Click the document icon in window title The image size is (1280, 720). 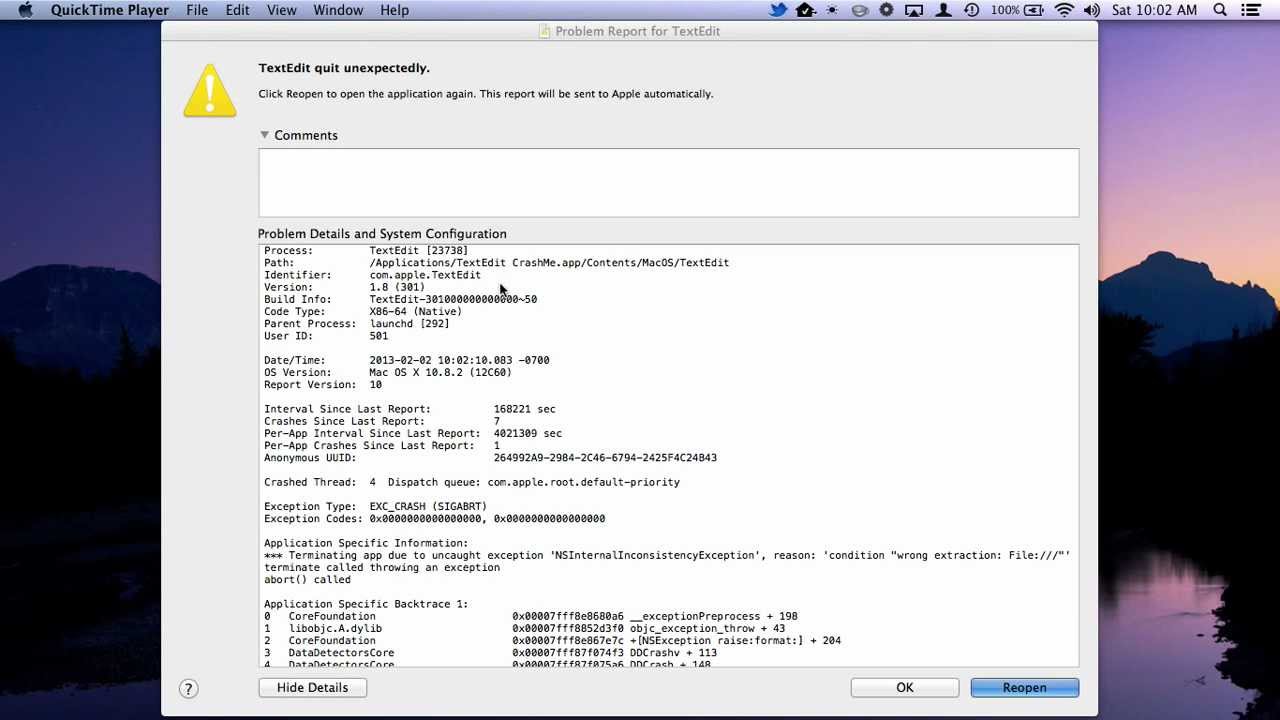coord(544,31)
